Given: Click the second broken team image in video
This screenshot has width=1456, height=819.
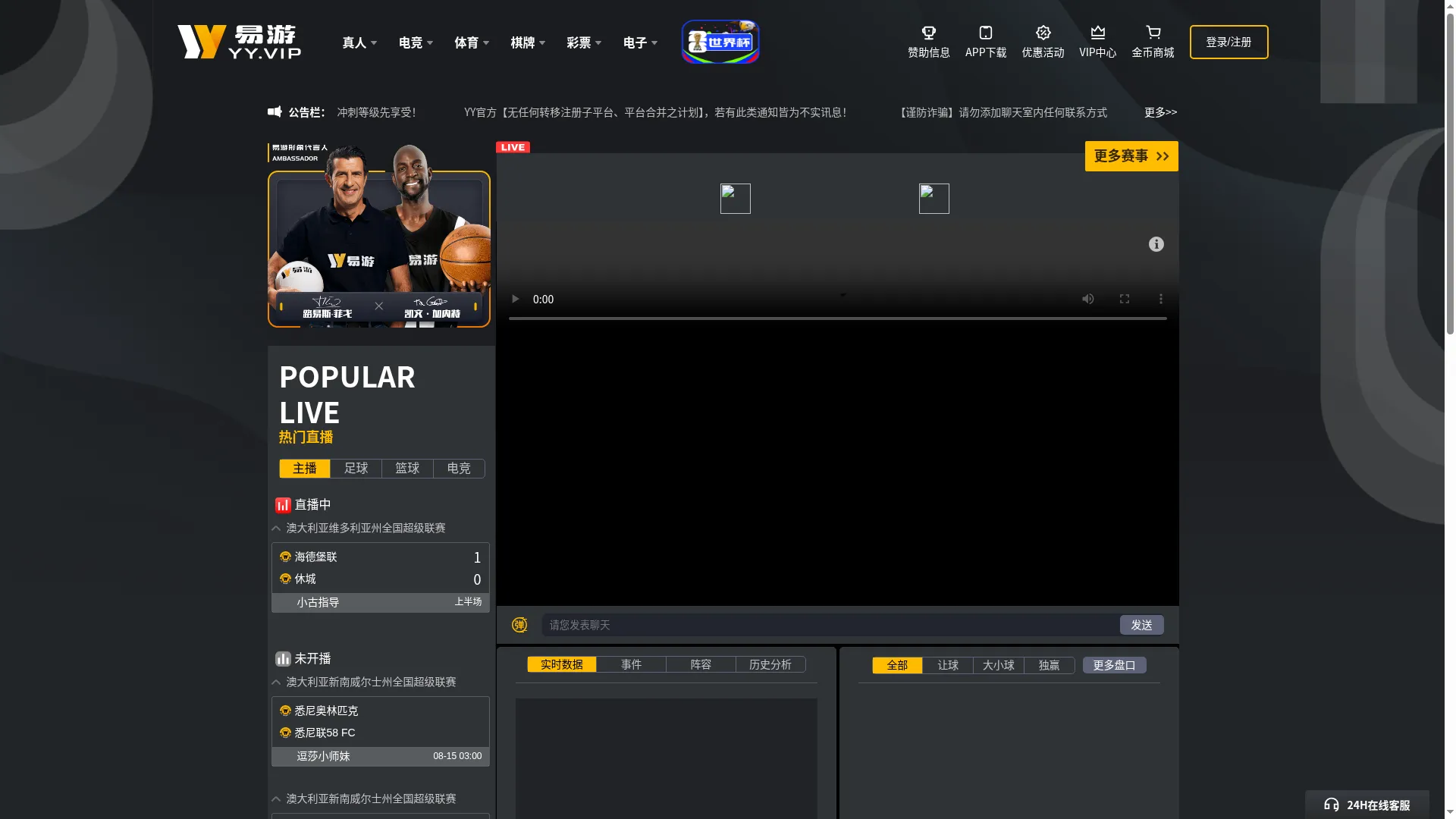Looking at the screenshot, I should (x=934, y=199).
